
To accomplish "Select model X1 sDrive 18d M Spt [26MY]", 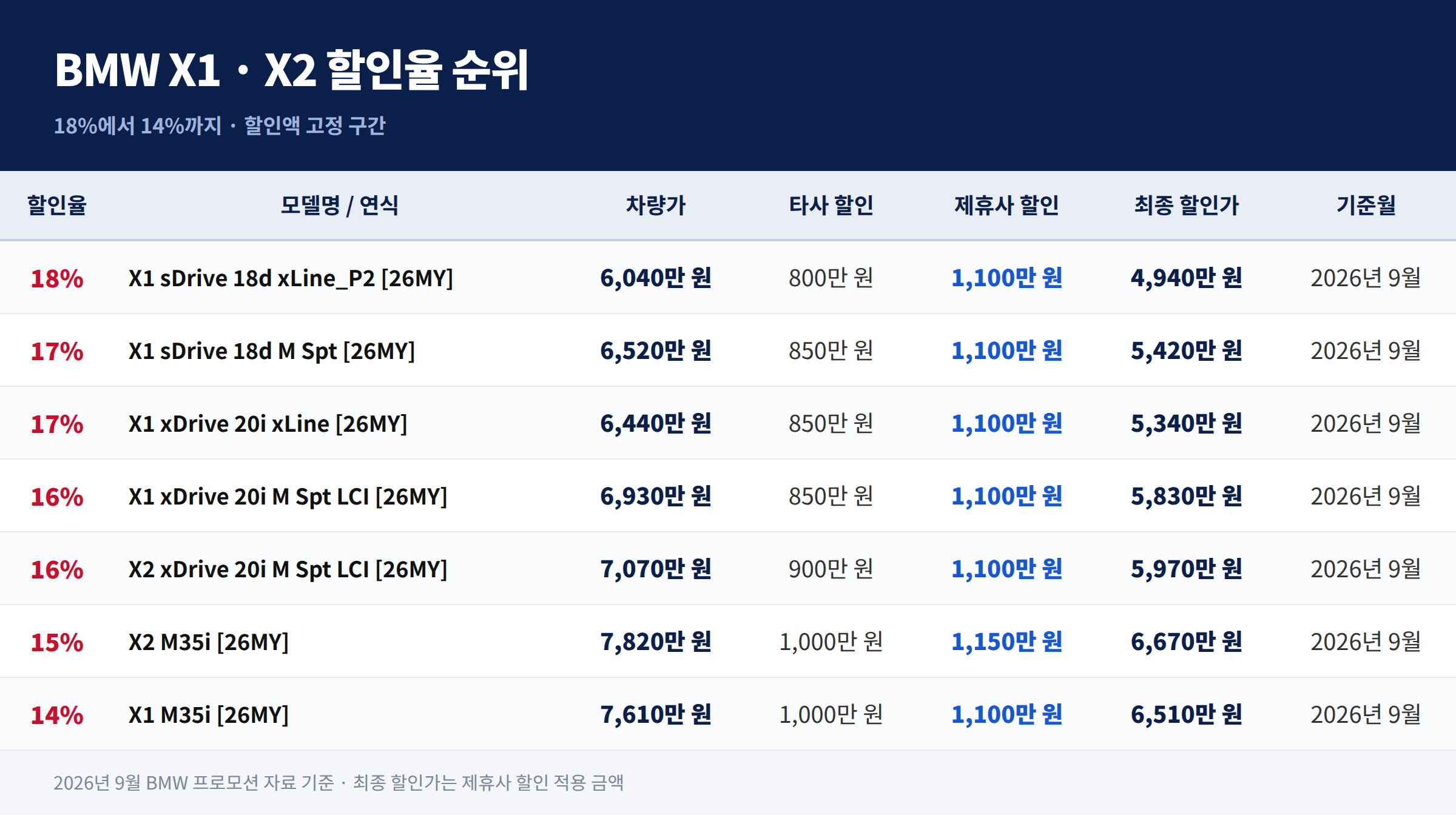I will [x=272, y=351].
